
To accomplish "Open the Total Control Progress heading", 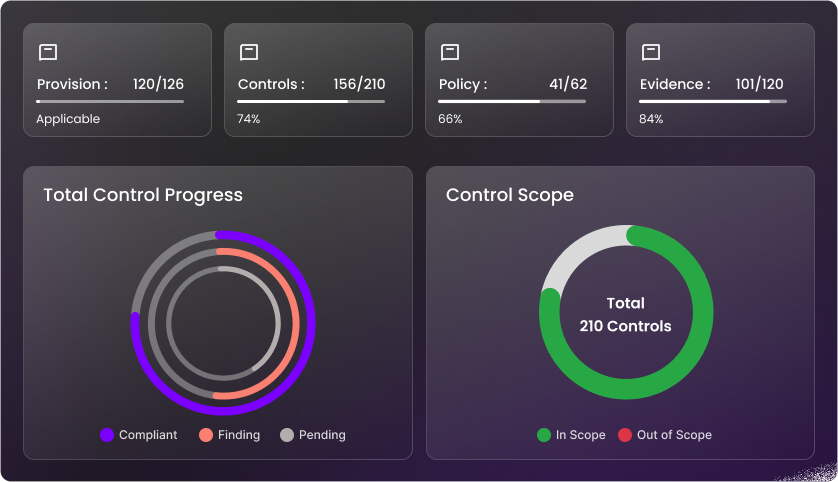I will [x=143, y=195].
